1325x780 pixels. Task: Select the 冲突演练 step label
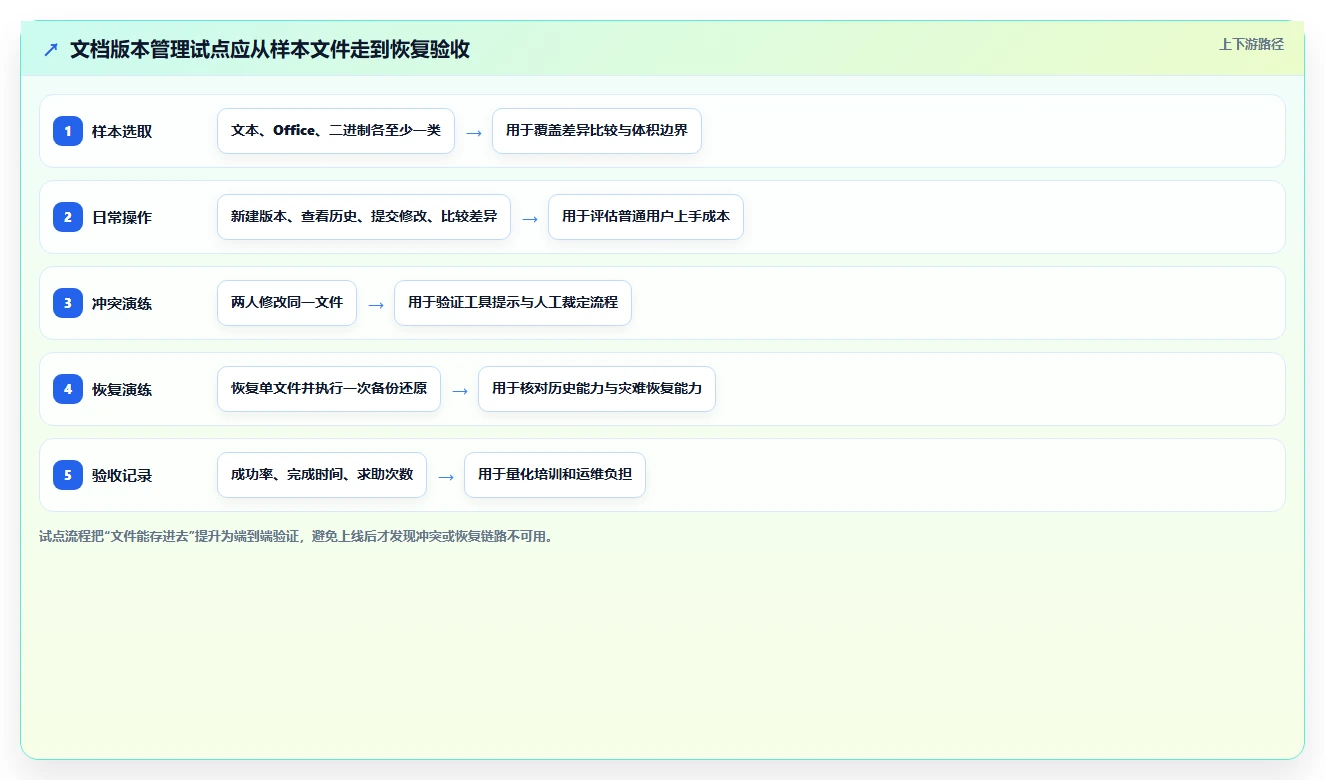[122, 303]
